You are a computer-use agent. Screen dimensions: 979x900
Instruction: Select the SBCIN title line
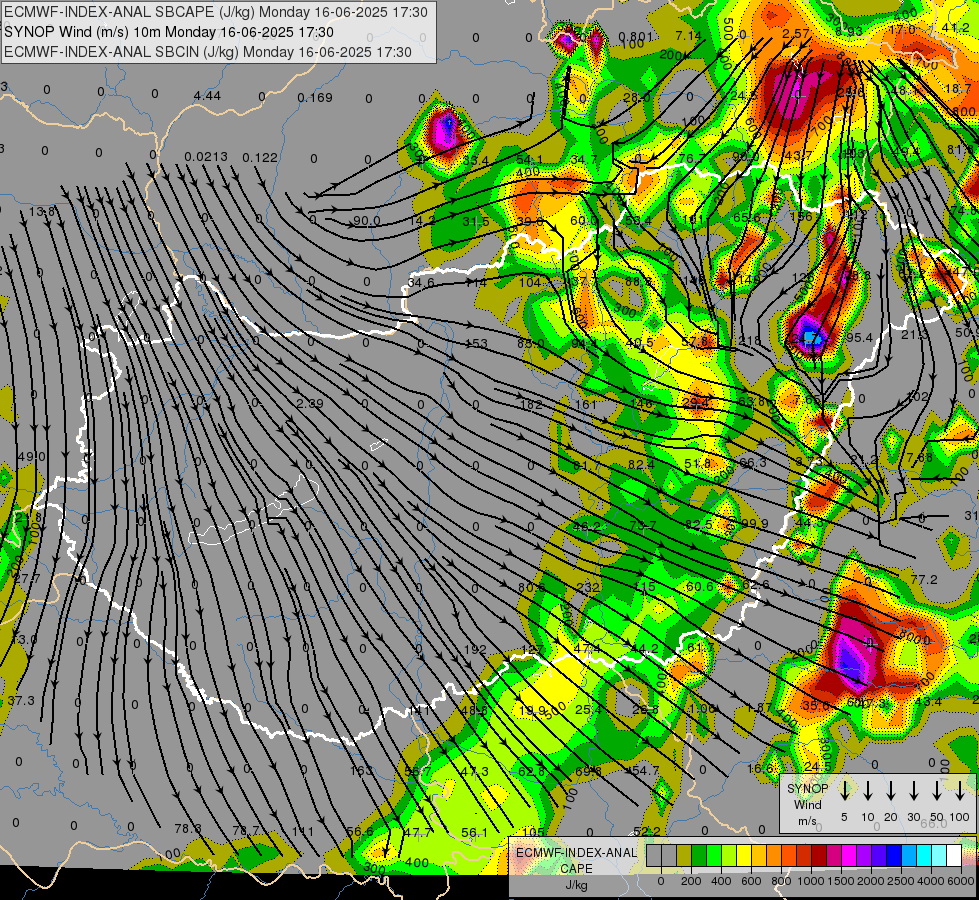(208, 52)
